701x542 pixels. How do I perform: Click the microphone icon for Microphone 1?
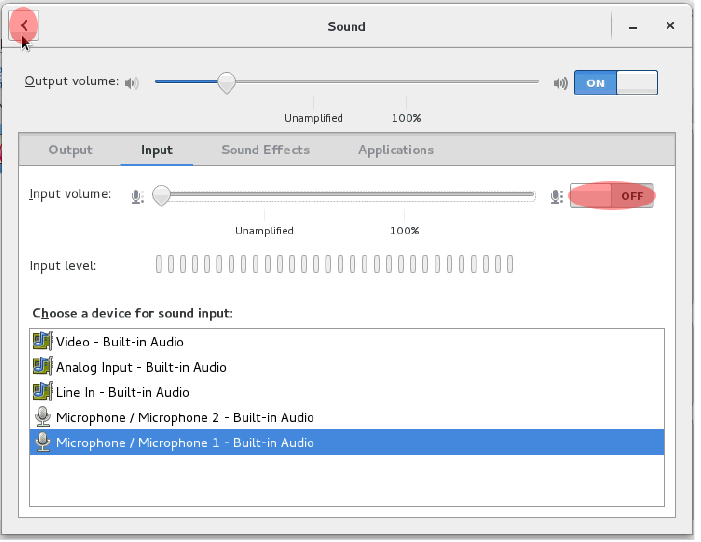(43, 442)
